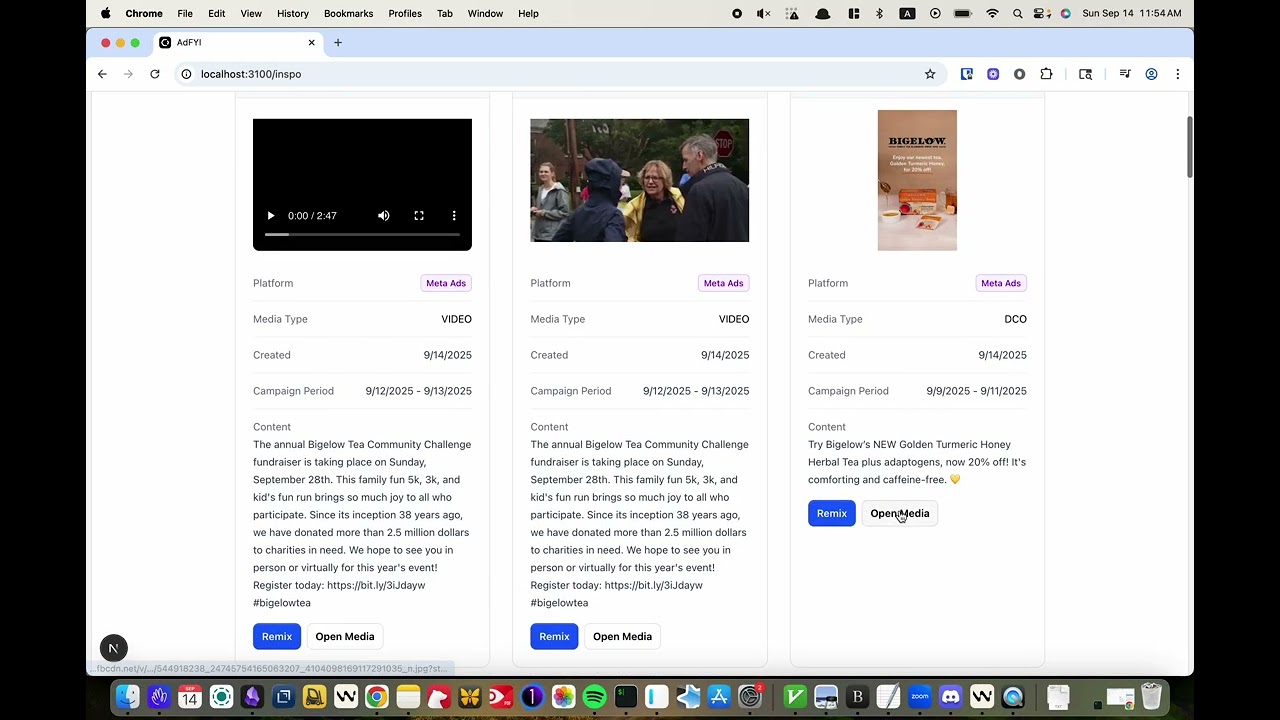The image size is (1280, 720).
Task: Open the Edit menu
Action: 217,13
